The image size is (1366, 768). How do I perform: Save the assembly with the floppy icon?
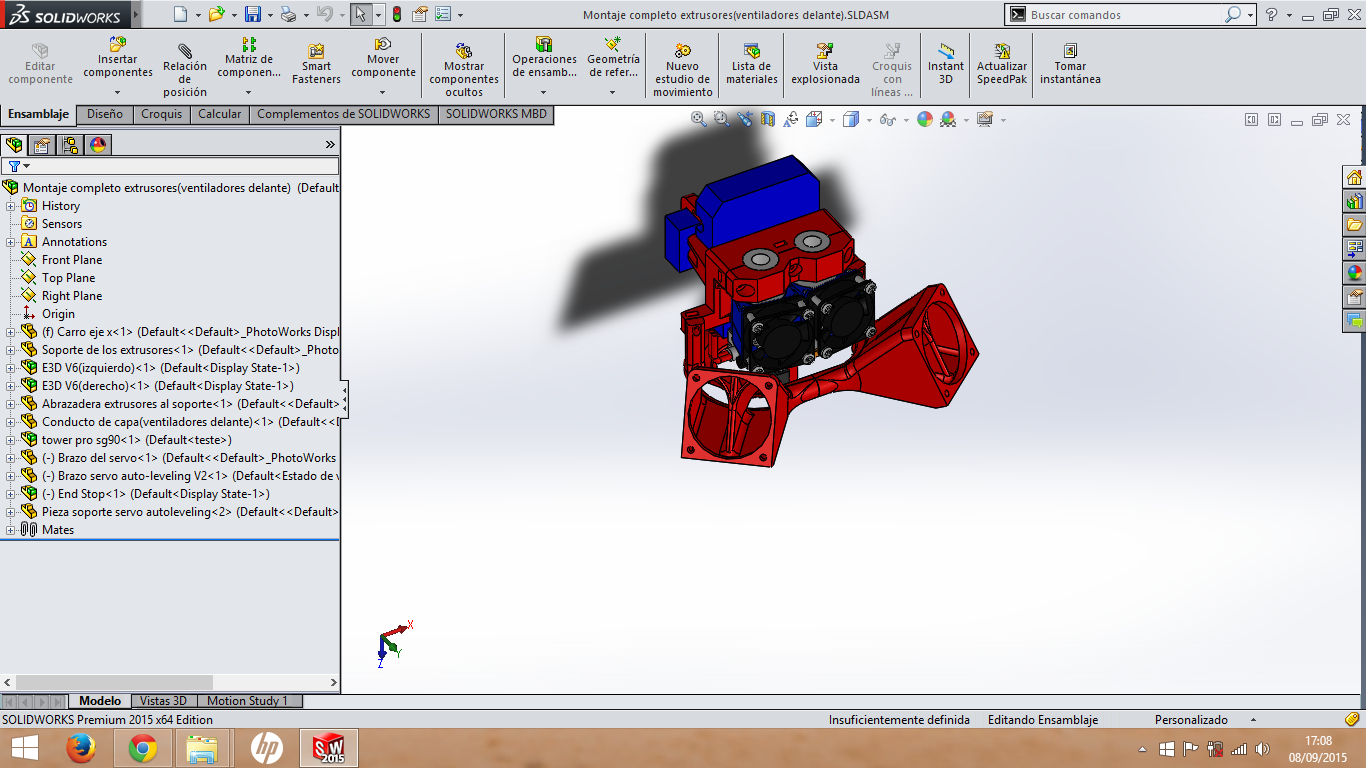tap(253, 14)
